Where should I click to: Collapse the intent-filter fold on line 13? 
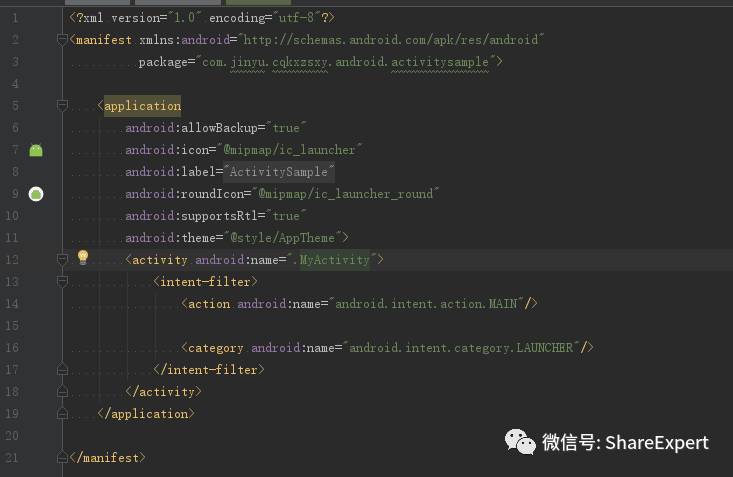[62, 282]
